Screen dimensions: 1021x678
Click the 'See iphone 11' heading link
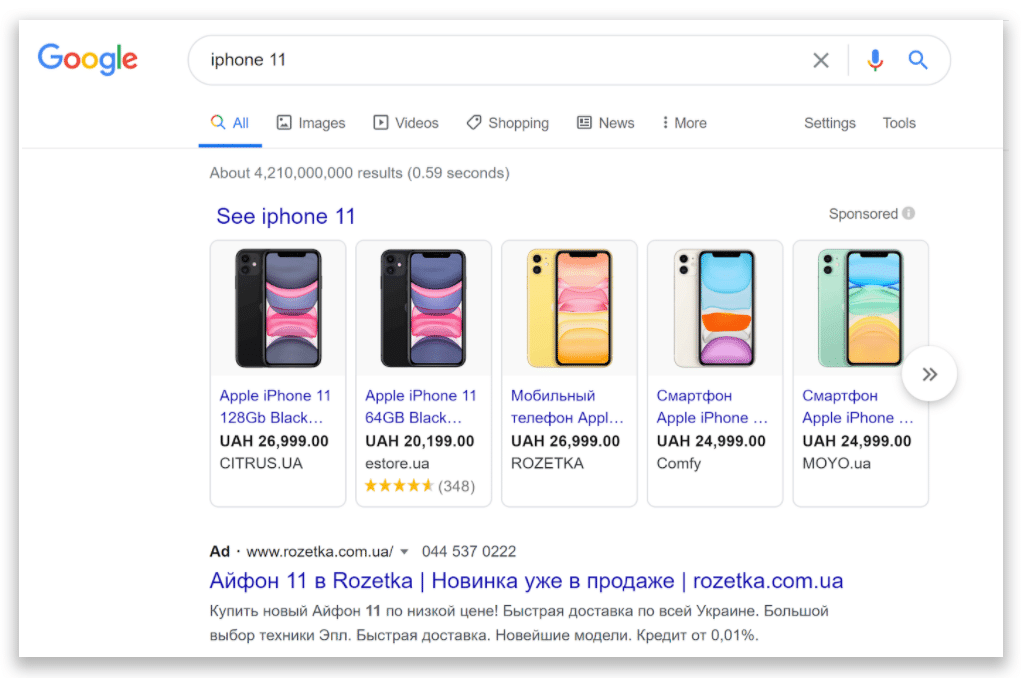285,216
